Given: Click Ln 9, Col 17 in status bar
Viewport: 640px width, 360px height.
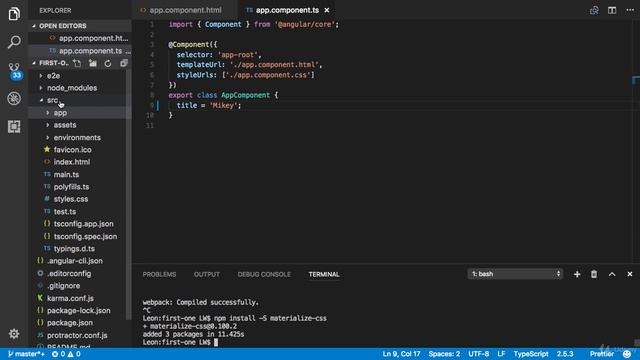Looking at the screenshot, I should [x=401, y=354].
